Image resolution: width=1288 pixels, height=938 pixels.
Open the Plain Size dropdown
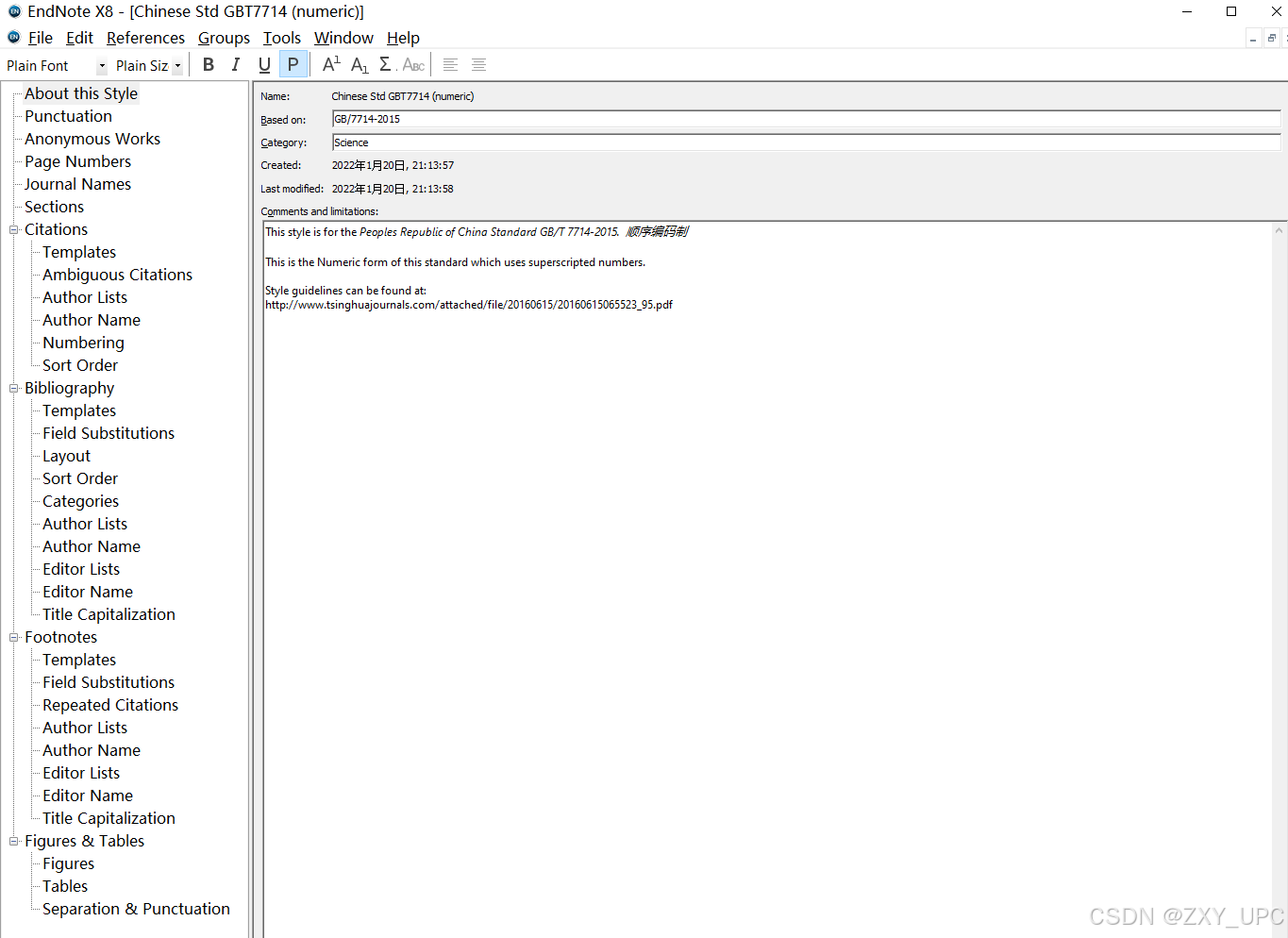click(x=176, y=66)
